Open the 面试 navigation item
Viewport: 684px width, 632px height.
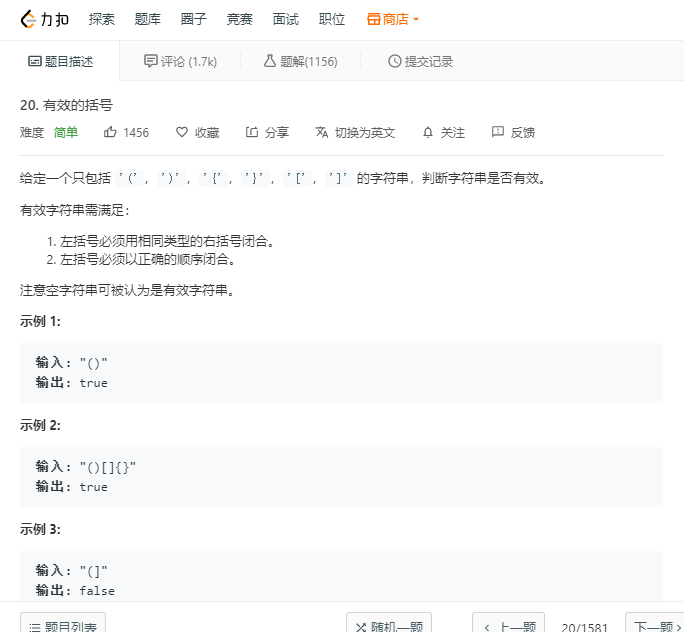286,19
